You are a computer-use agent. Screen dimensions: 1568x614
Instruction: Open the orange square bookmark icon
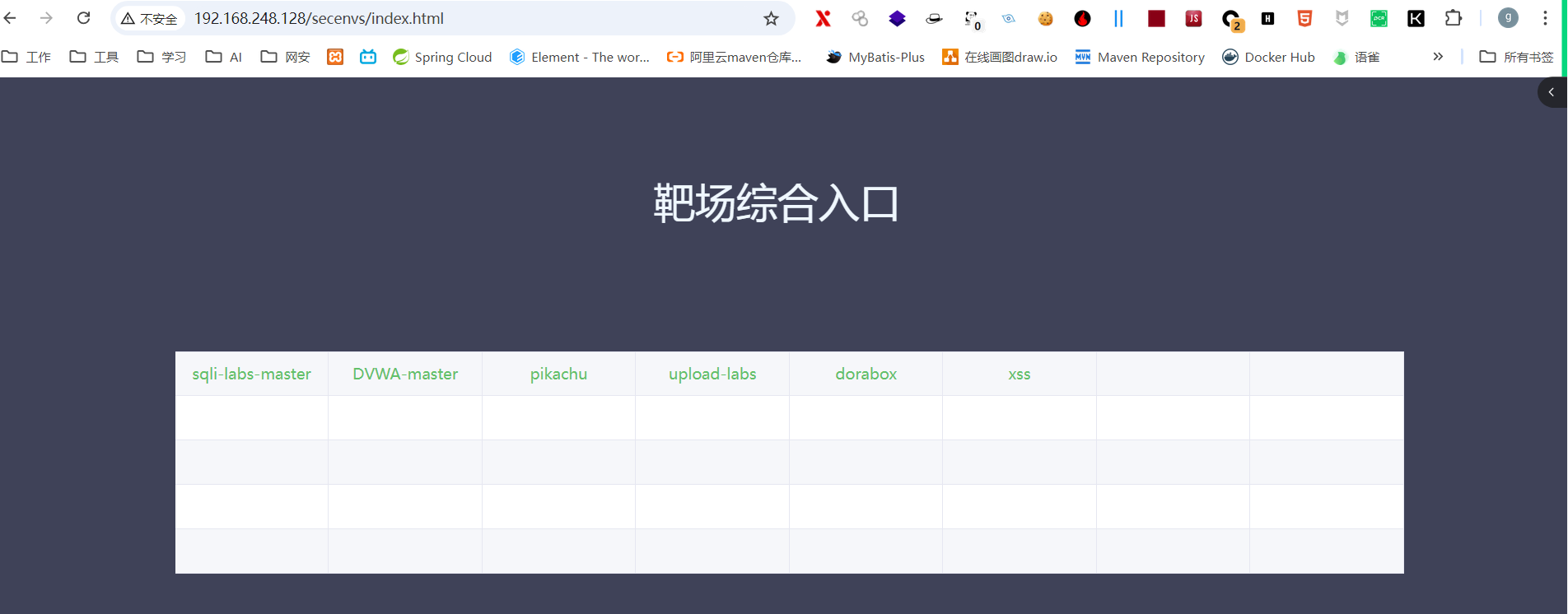coord(335,57)
